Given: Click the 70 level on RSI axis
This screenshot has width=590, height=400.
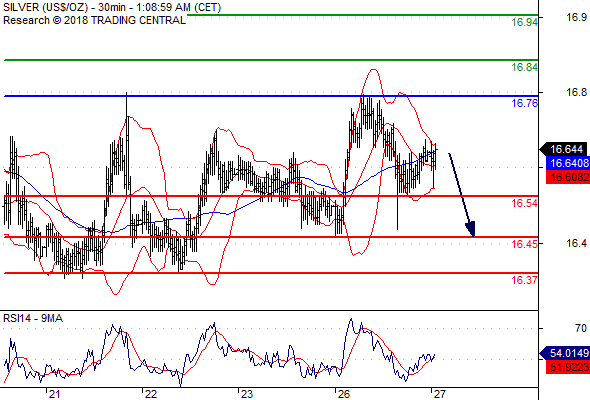Looking at the screenshot, I should click(x=581, y=329).
